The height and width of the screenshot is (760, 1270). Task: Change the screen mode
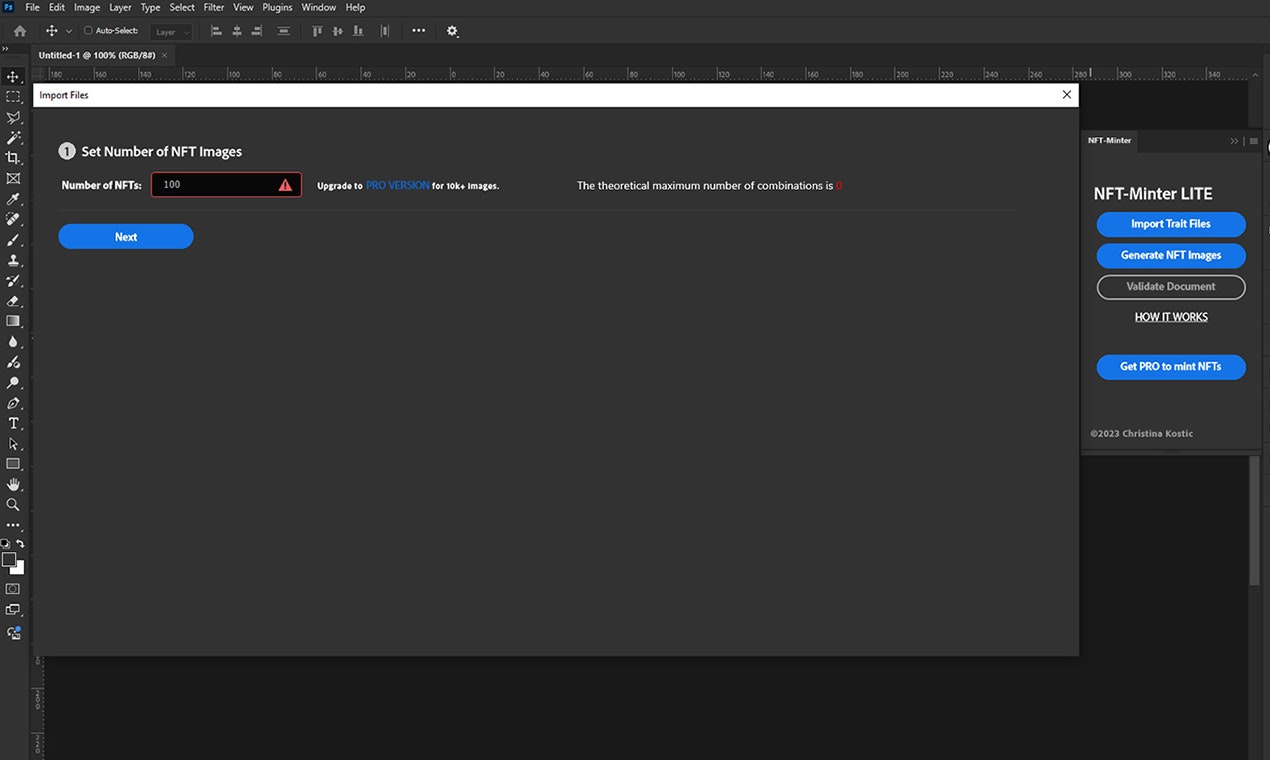pyautogui.click(x=13, y=610)
